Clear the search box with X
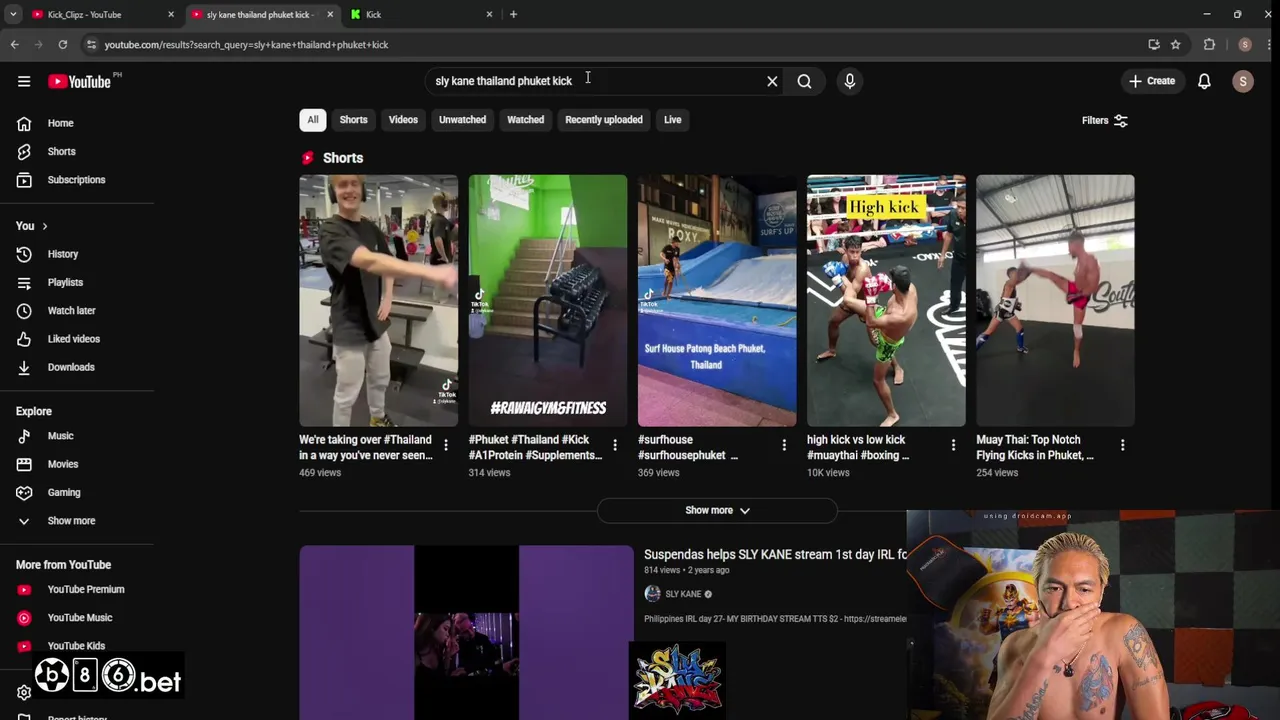The width and height of the screenshot is (1280, 720). click(x=772, y=81)
